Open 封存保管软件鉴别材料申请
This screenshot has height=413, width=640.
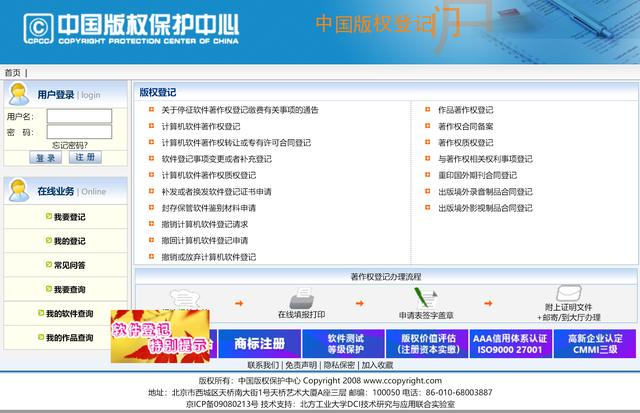click(x=209, y=208)
